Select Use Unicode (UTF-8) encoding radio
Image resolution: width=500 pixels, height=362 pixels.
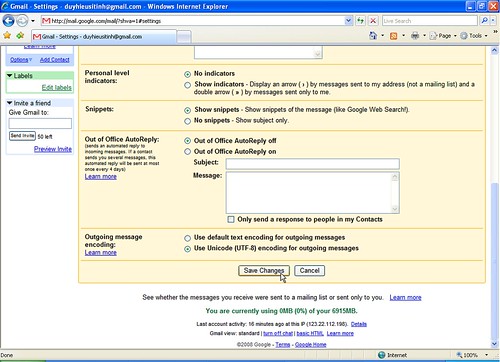pyautogui.click(x=188, y=249)
